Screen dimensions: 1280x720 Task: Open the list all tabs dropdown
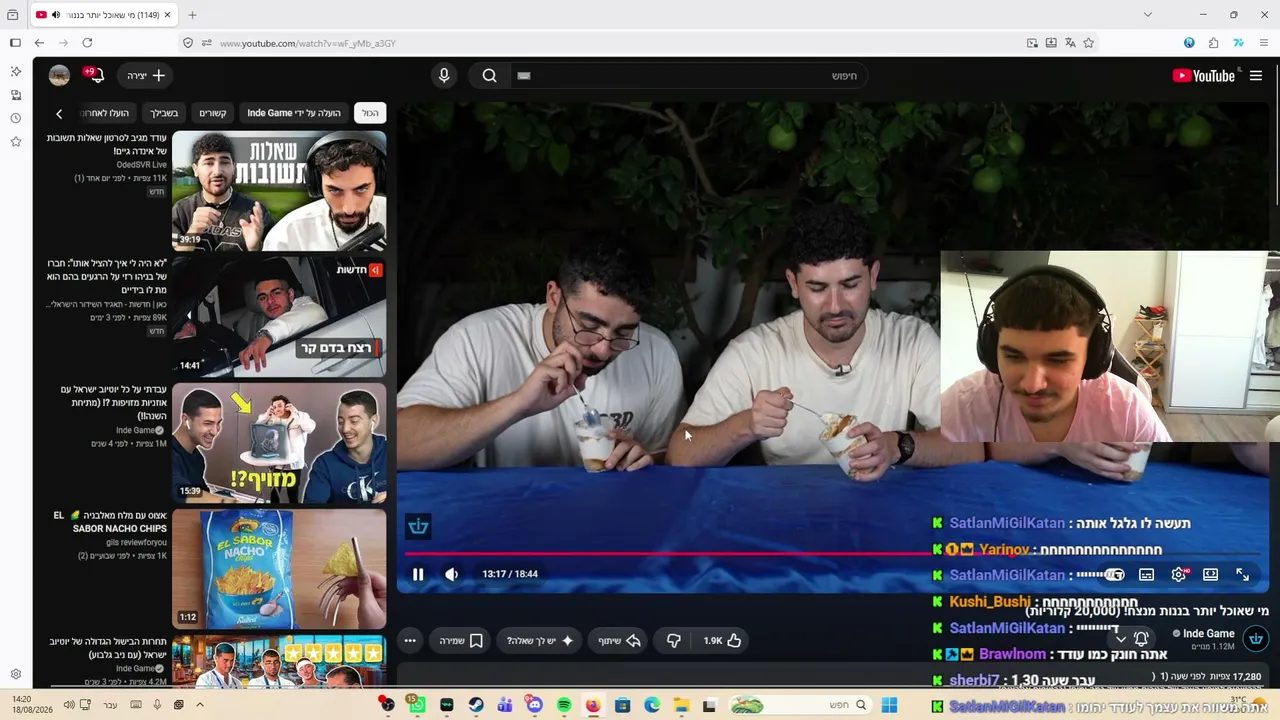coord(1147,15)
